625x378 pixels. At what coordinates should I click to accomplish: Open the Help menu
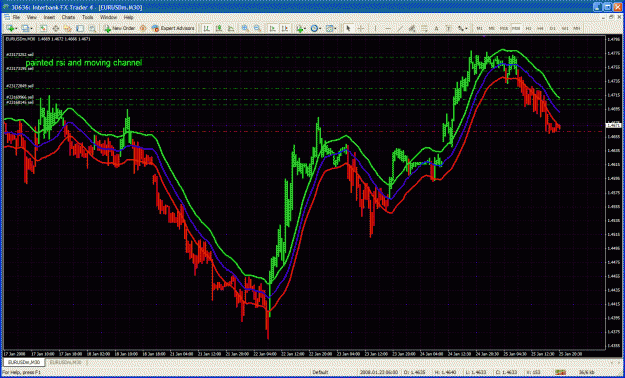pyautogui.click(x=128, y=18)
